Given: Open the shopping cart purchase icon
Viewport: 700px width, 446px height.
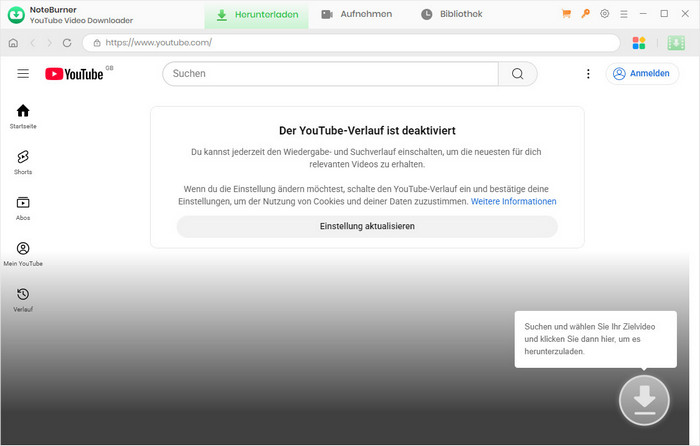Looking at the screenshot, I should (566, 14).
